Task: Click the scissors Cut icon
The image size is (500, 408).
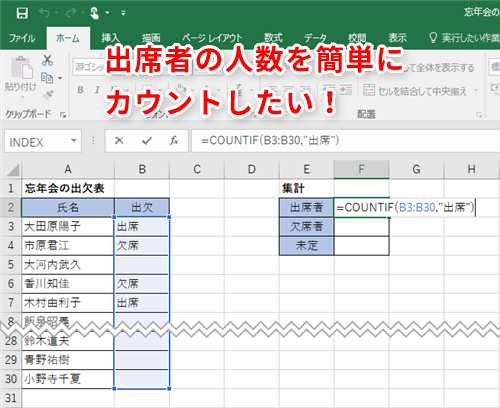Action: [x=47, y=60]
